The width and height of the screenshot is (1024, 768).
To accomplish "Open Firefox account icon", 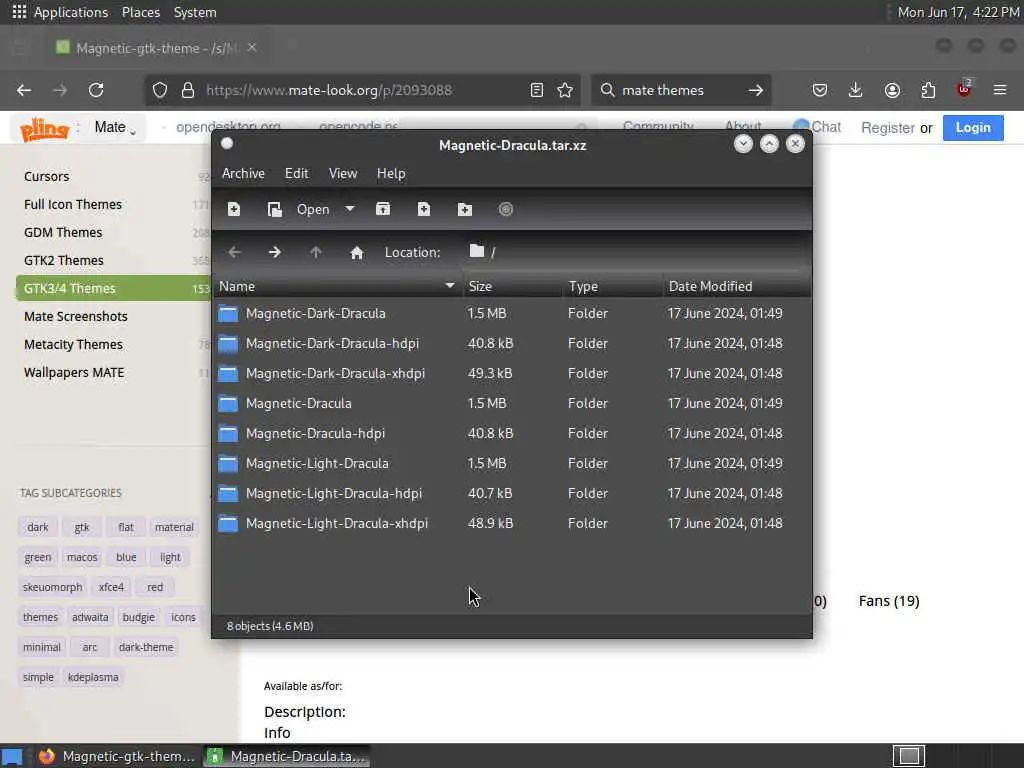I will 892,90.
